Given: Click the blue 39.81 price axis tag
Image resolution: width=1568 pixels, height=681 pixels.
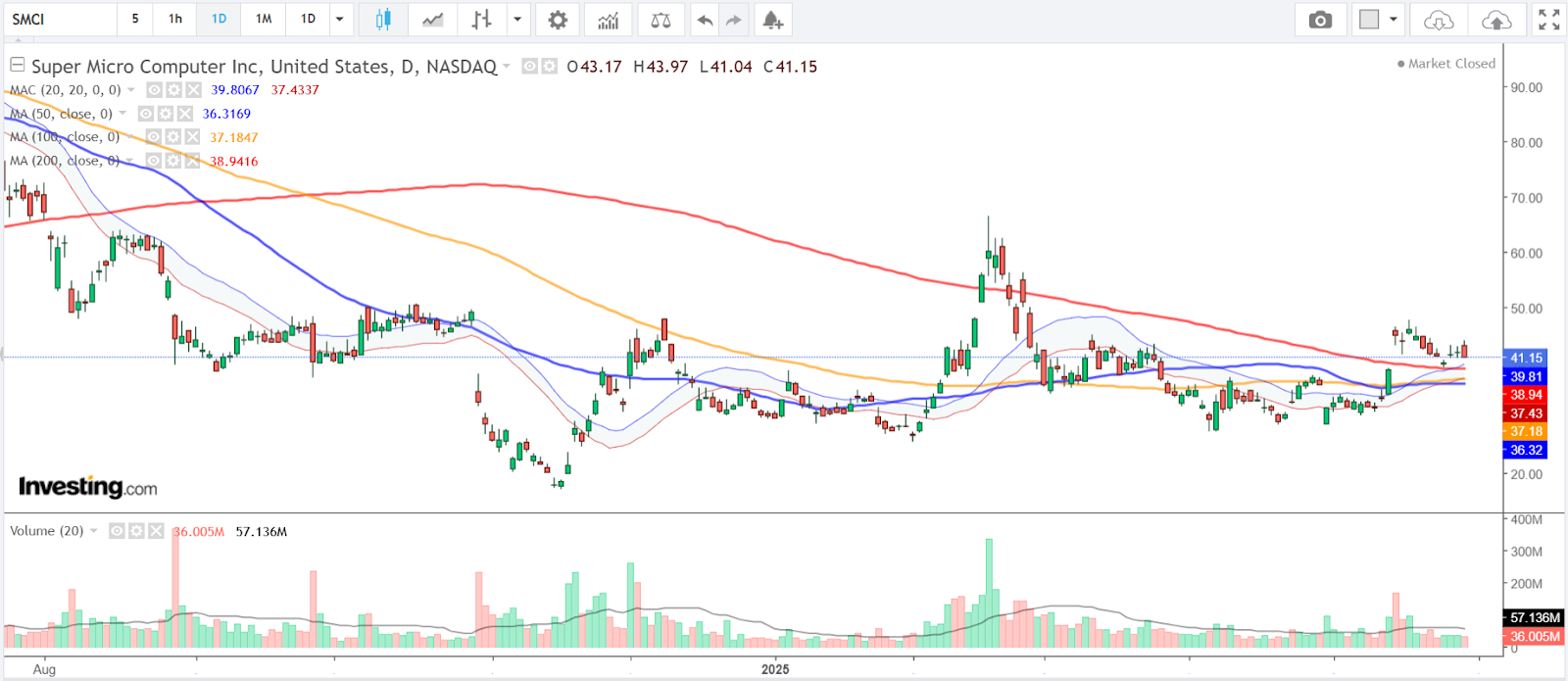Looking at the screenshot, I should [x=1526, y=376].
